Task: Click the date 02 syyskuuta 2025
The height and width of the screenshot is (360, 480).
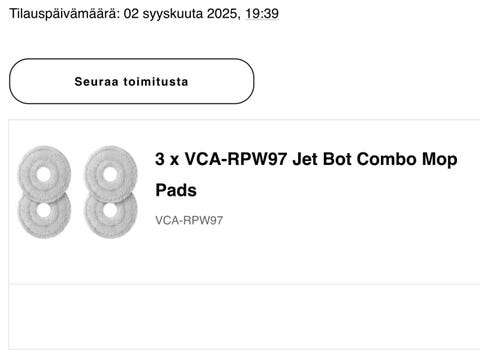Action: pyautogui.click(x=180, y=14)
